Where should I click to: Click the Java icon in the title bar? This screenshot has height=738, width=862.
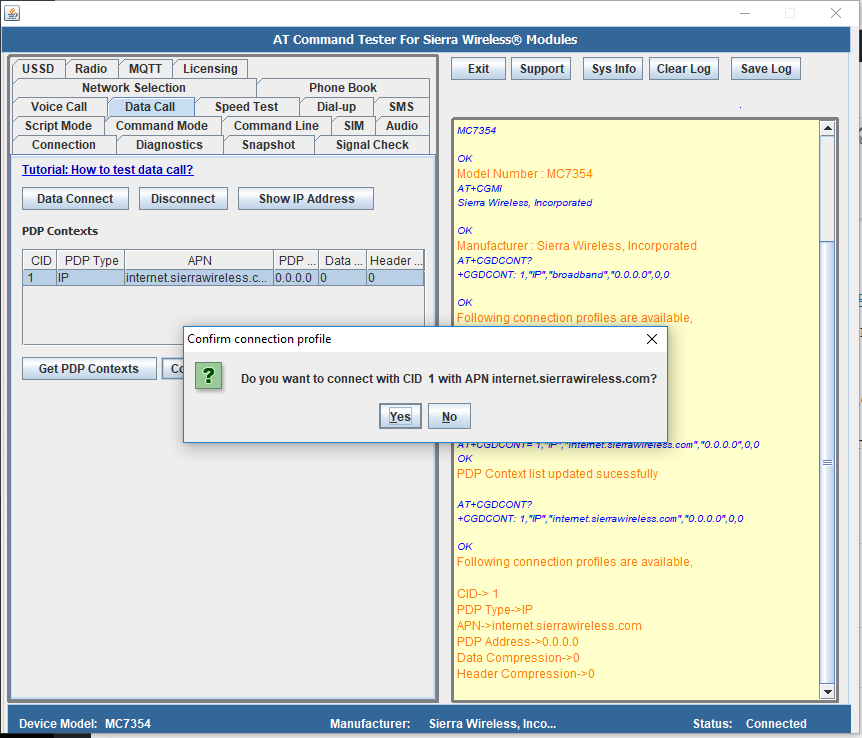pyautogui.click(x=12, y=13)
